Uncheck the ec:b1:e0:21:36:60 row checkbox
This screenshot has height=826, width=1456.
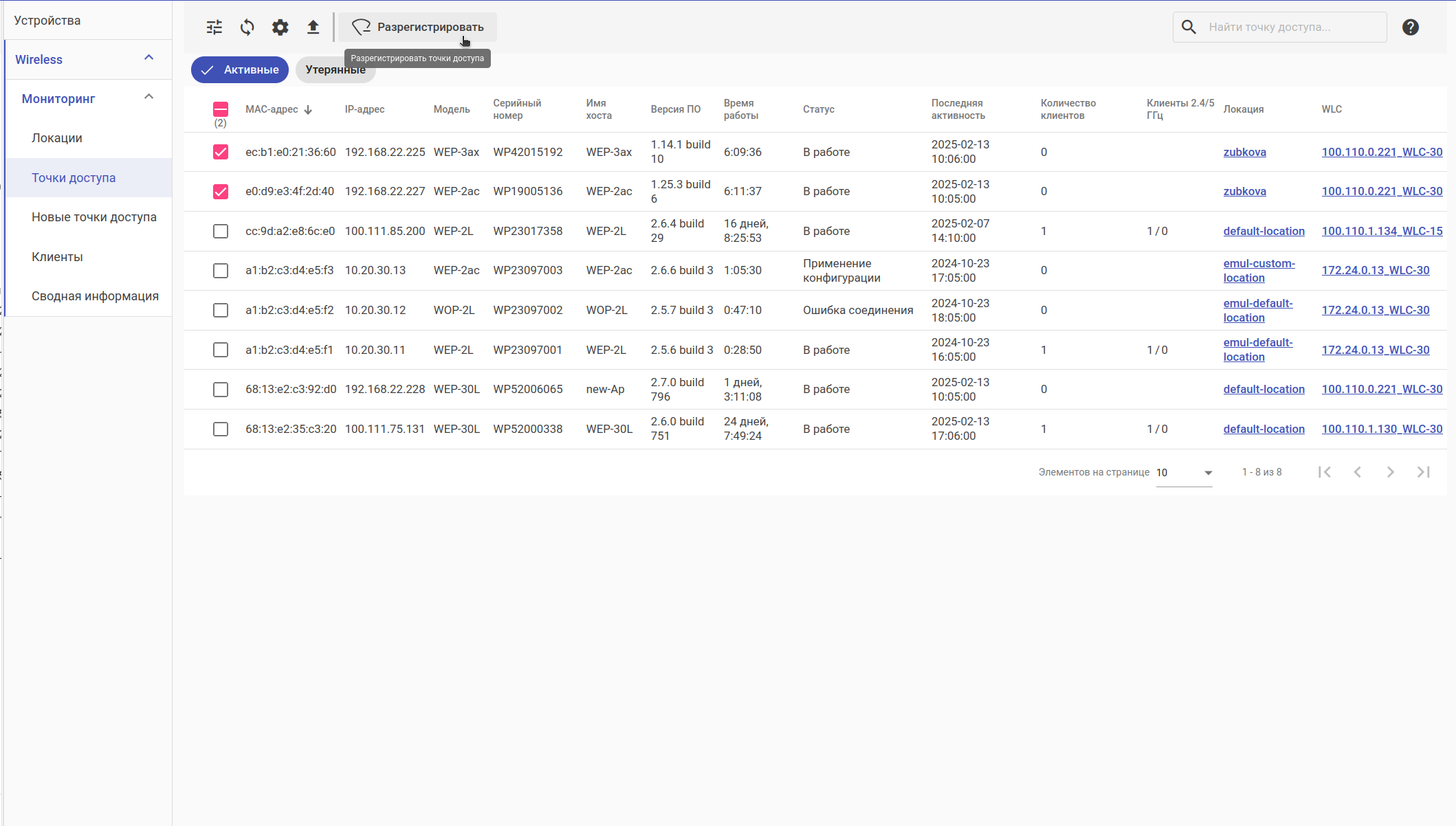click(x=221, y=152)
